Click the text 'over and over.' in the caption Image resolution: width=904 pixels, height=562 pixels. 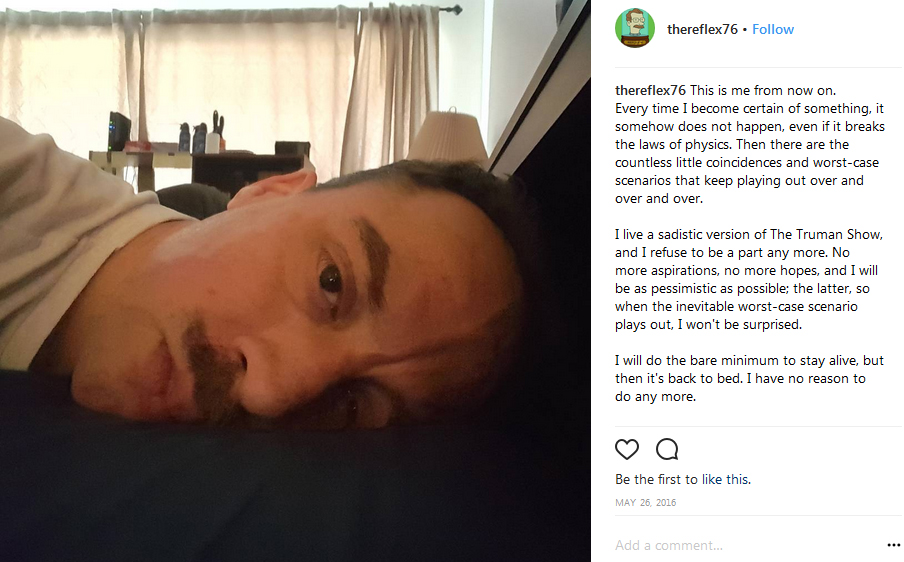tap(659, 199)
